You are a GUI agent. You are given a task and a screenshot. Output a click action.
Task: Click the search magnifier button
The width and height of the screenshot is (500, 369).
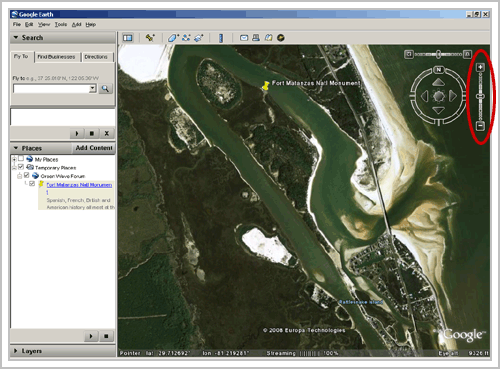[x=105, y=89]
